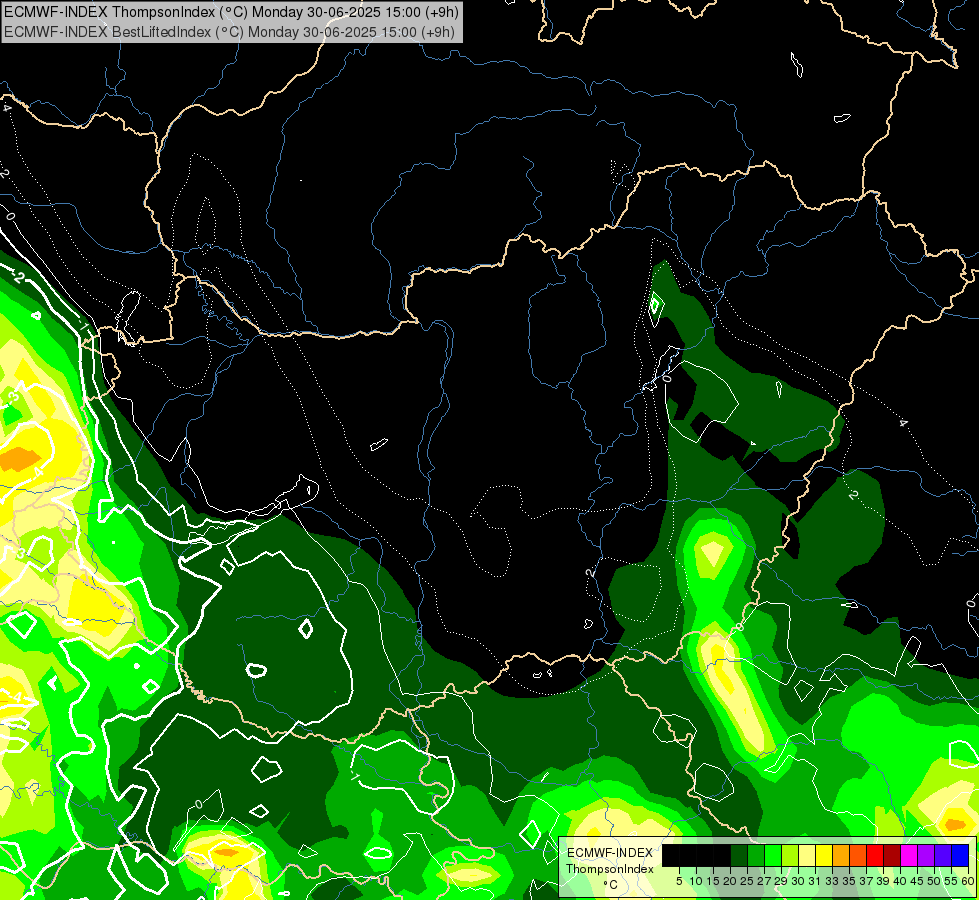Select the bright green swatch between 27 and 29
The width and height of the screenshot is (979, 900).
click(773, 855)
